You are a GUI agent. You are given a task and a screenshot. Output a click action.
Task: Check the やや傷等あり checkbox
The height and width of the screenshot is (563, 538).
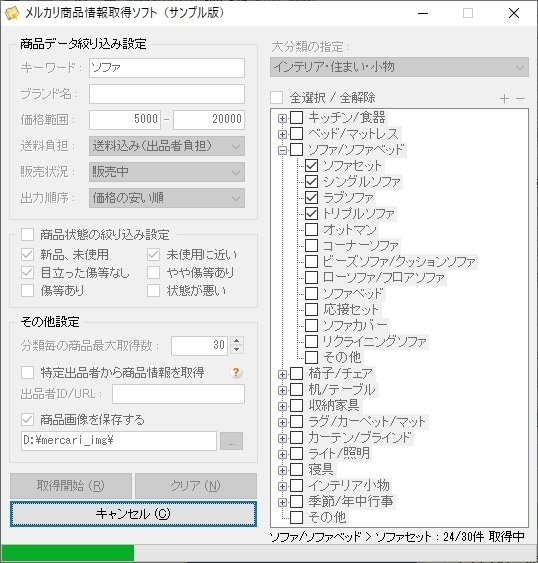pos(153,273)
